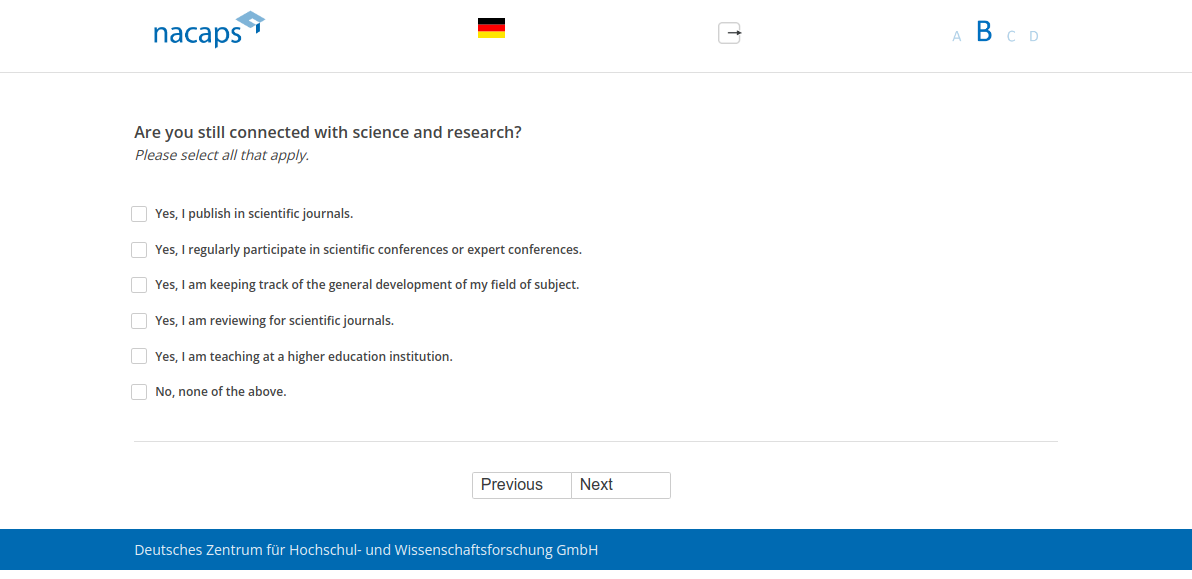Select the 'No, none of the above' checkbox
1192x579 pixels.
click(139, 392)
